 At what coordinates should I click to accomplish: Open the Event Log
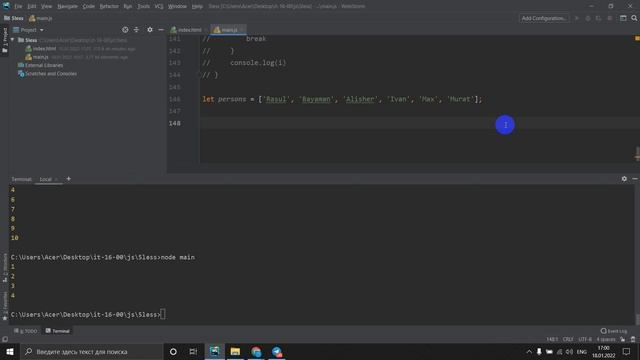point(614,331)
